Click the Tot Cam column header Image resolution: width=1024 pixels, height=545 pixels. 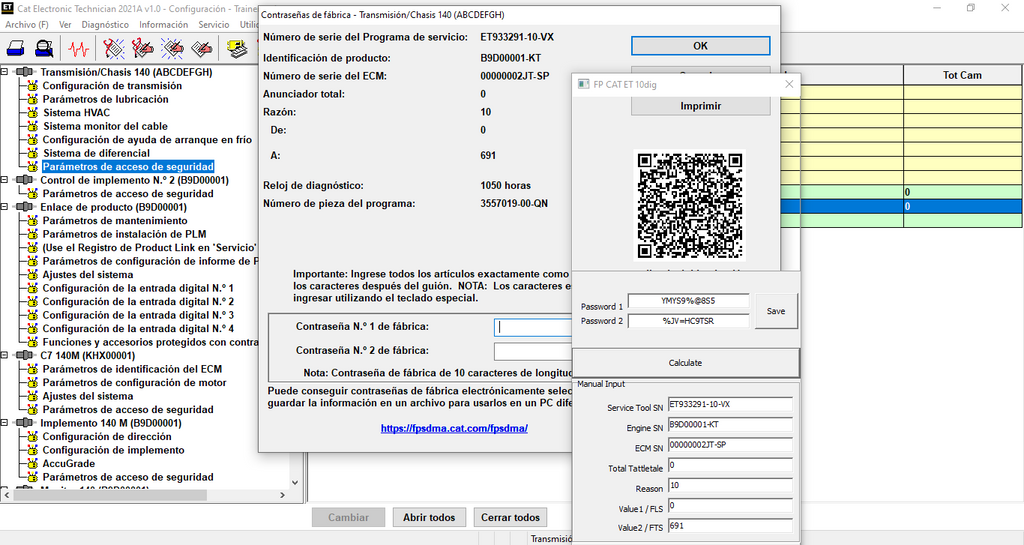(962, 75)
